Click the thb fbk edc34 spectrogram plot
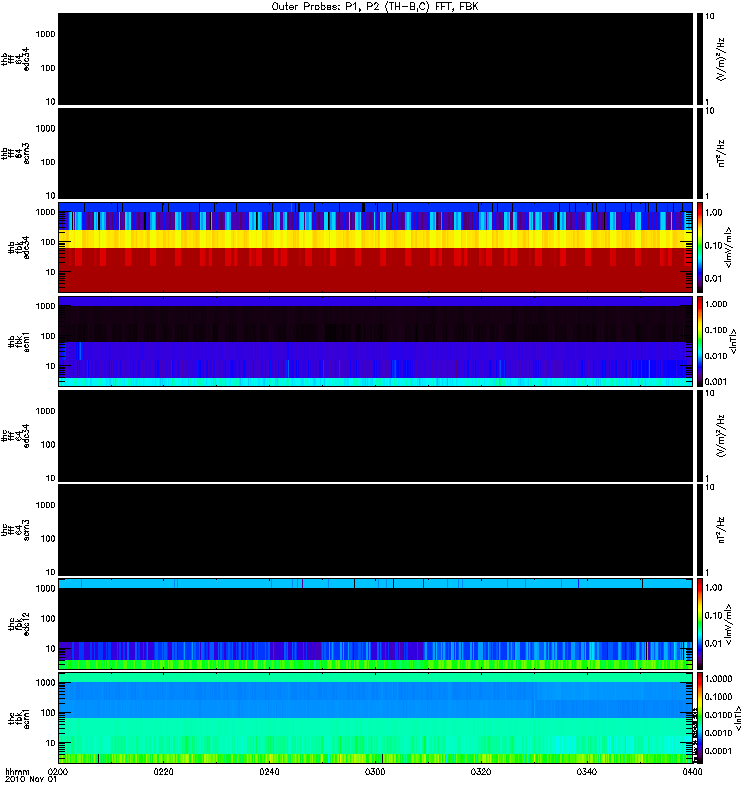The height and width of the screenshot is (800, 750). (x=376, y=247)
